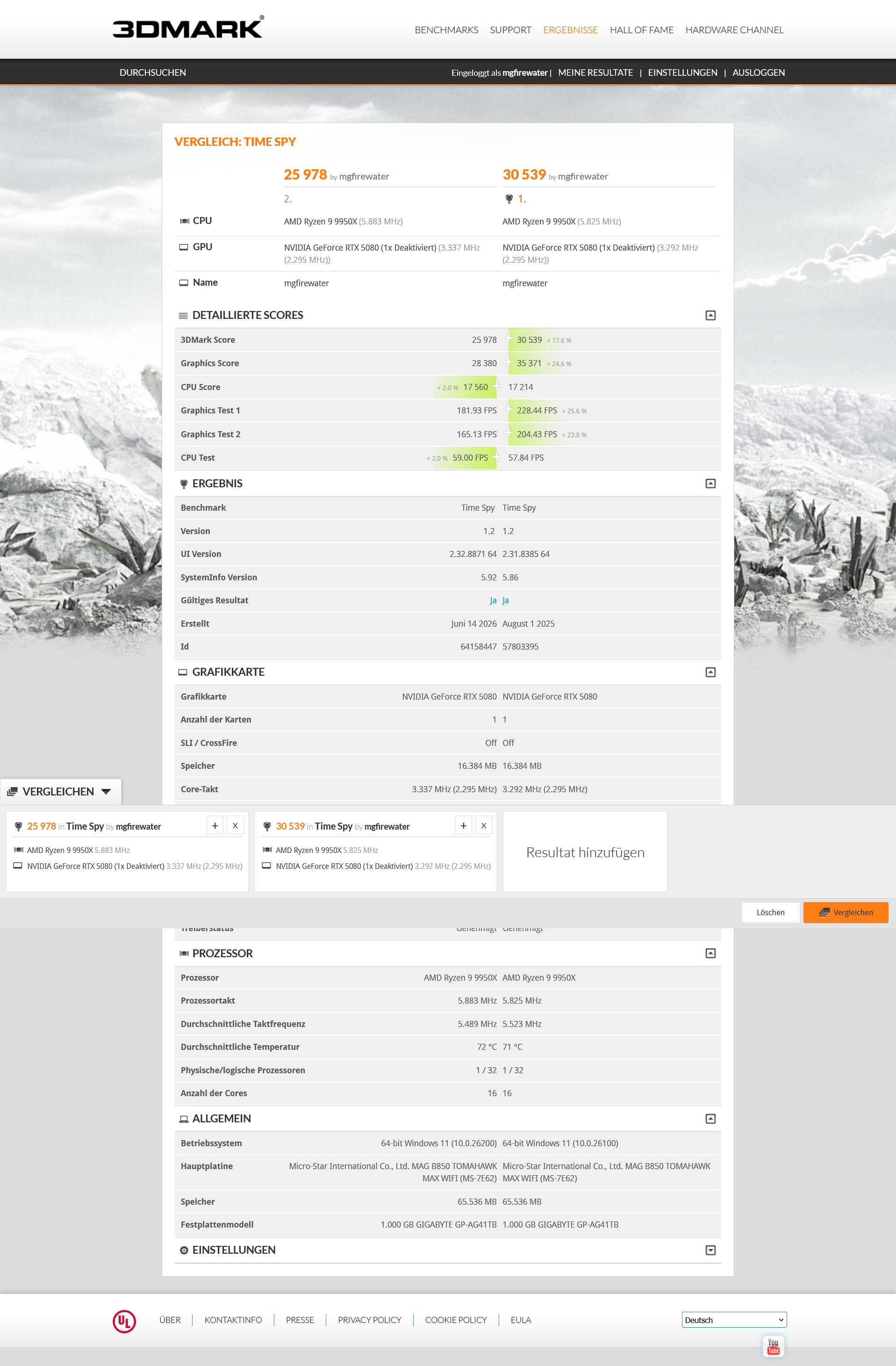
Task: Click CPU icon on 25 978 compare card
Action: coord(18,850)
